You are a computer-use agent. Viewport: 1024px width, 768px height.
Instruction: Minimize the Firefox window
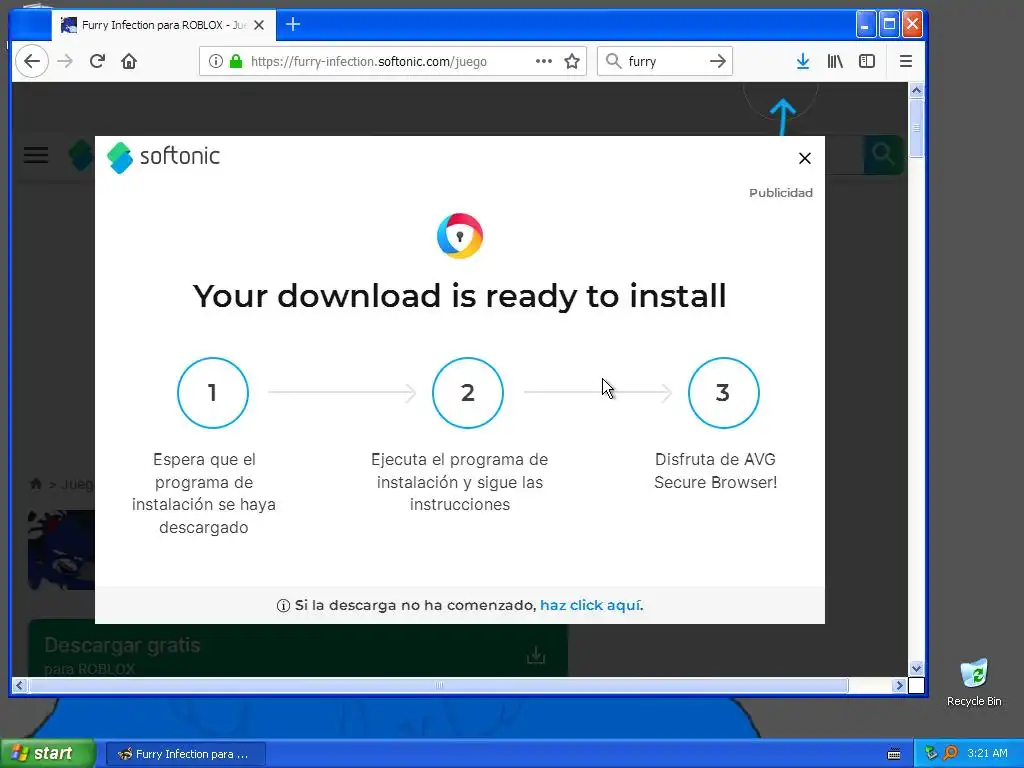(865, 25)
